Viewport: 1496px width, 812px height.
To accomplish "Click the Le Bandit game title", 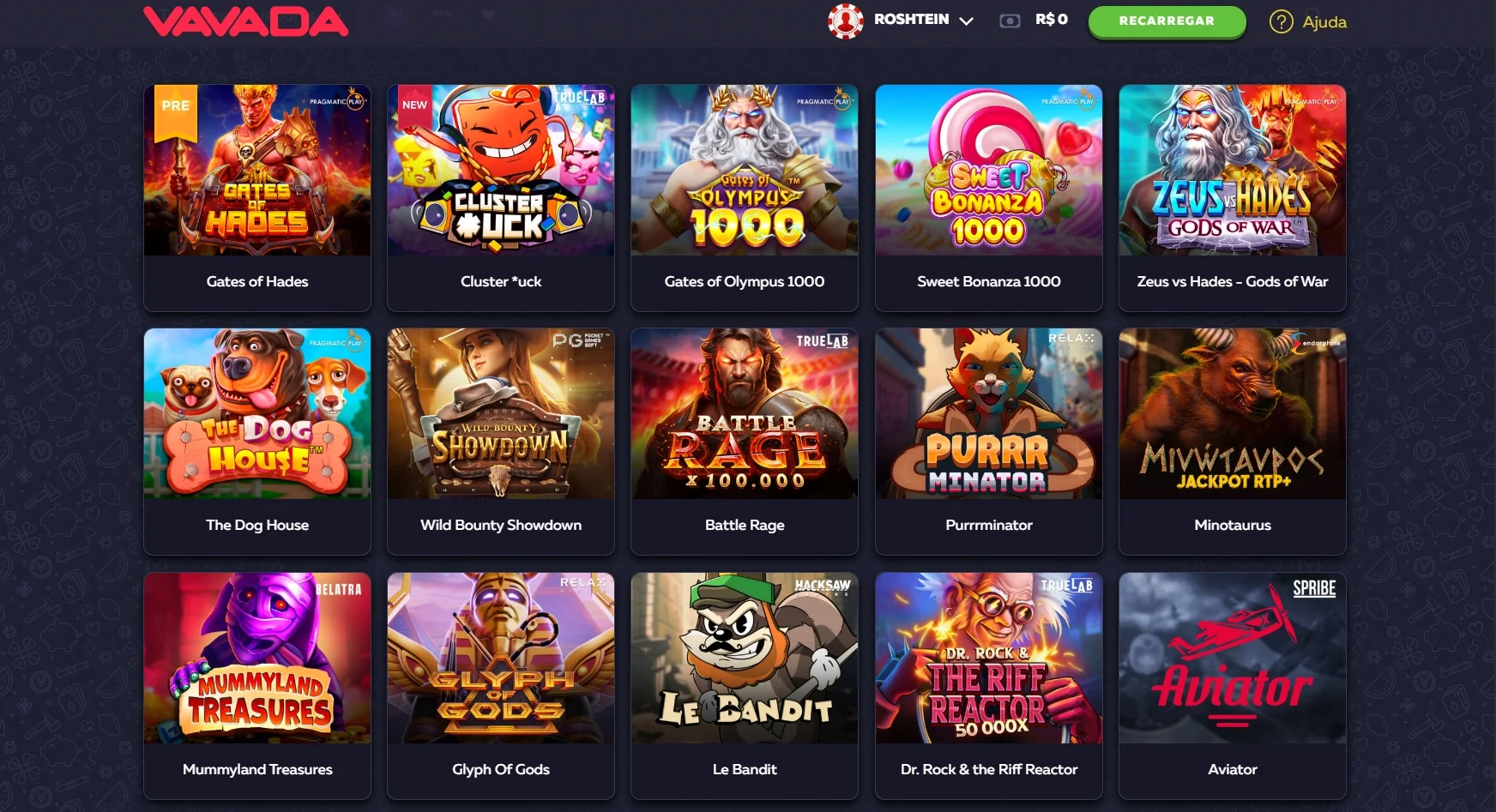I will [745, 769].
